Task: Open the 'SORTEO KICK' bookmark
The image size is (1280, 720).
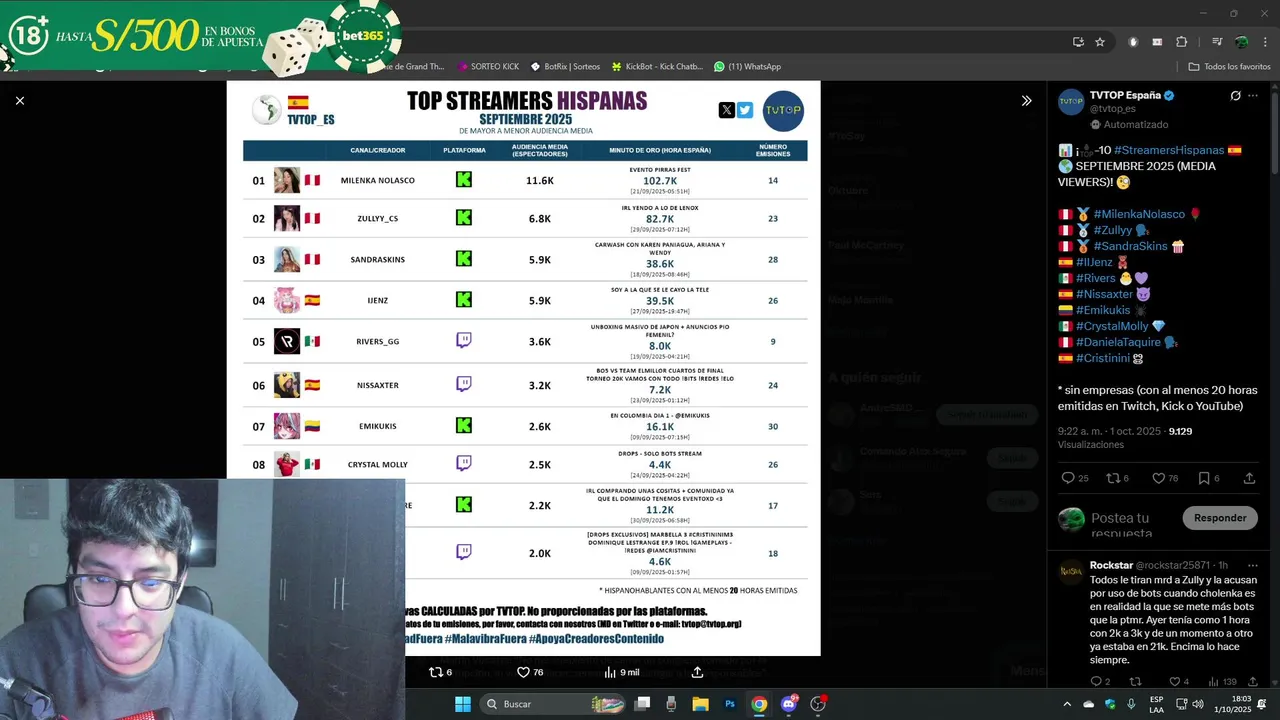Action: pyautogui.click(x=488, y=67)
